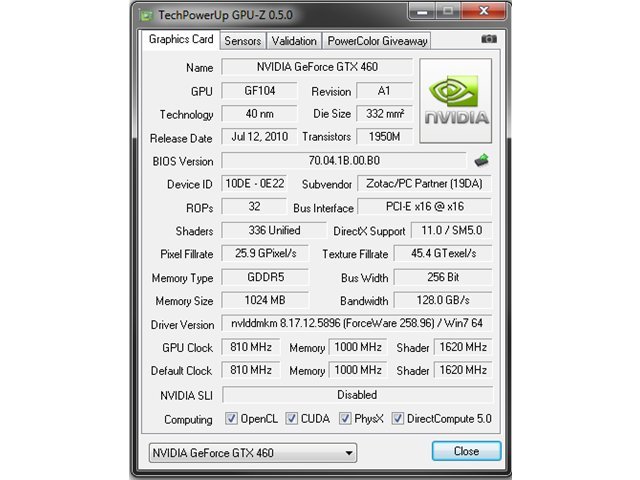Click the Name field showing GTX 460
This screenshot has width=640, height=480.
[x=317, y=67]
